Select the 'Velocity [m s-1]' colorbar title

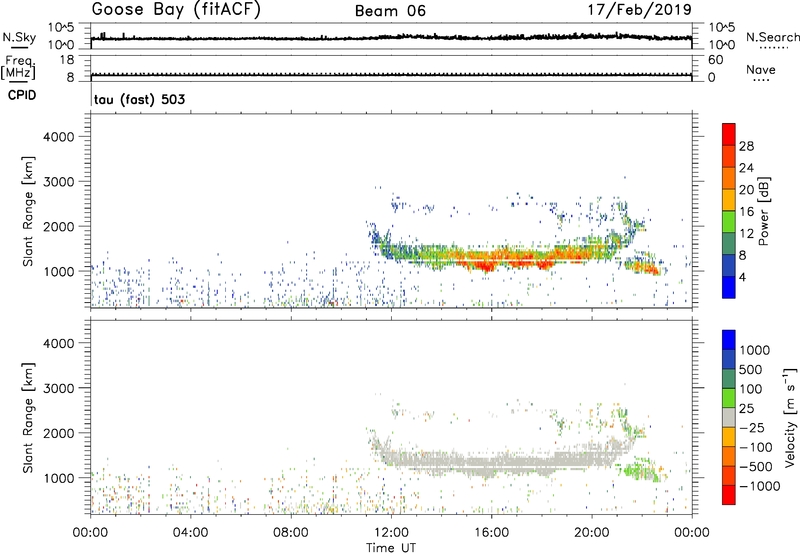pyautogui.click(x=790, y=417)
